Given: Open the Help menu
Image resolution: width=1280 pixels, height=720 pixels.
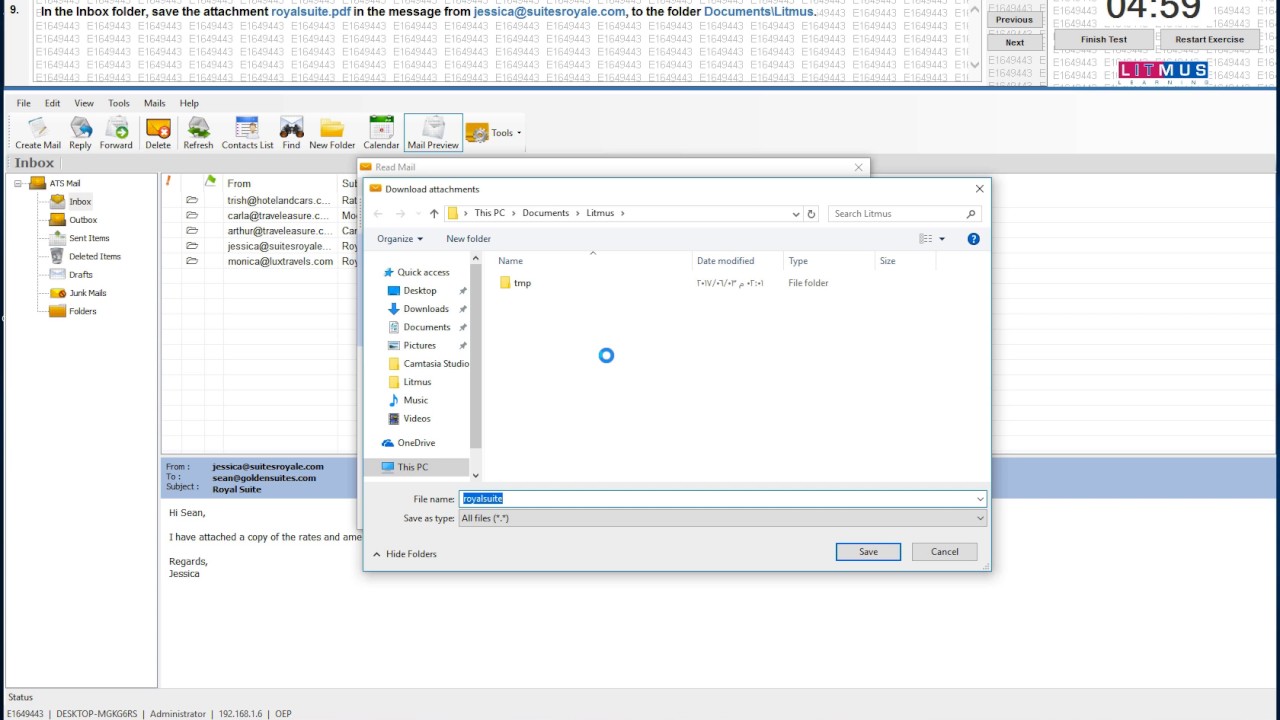Looking at the screenshot, I should pos(189,103).
